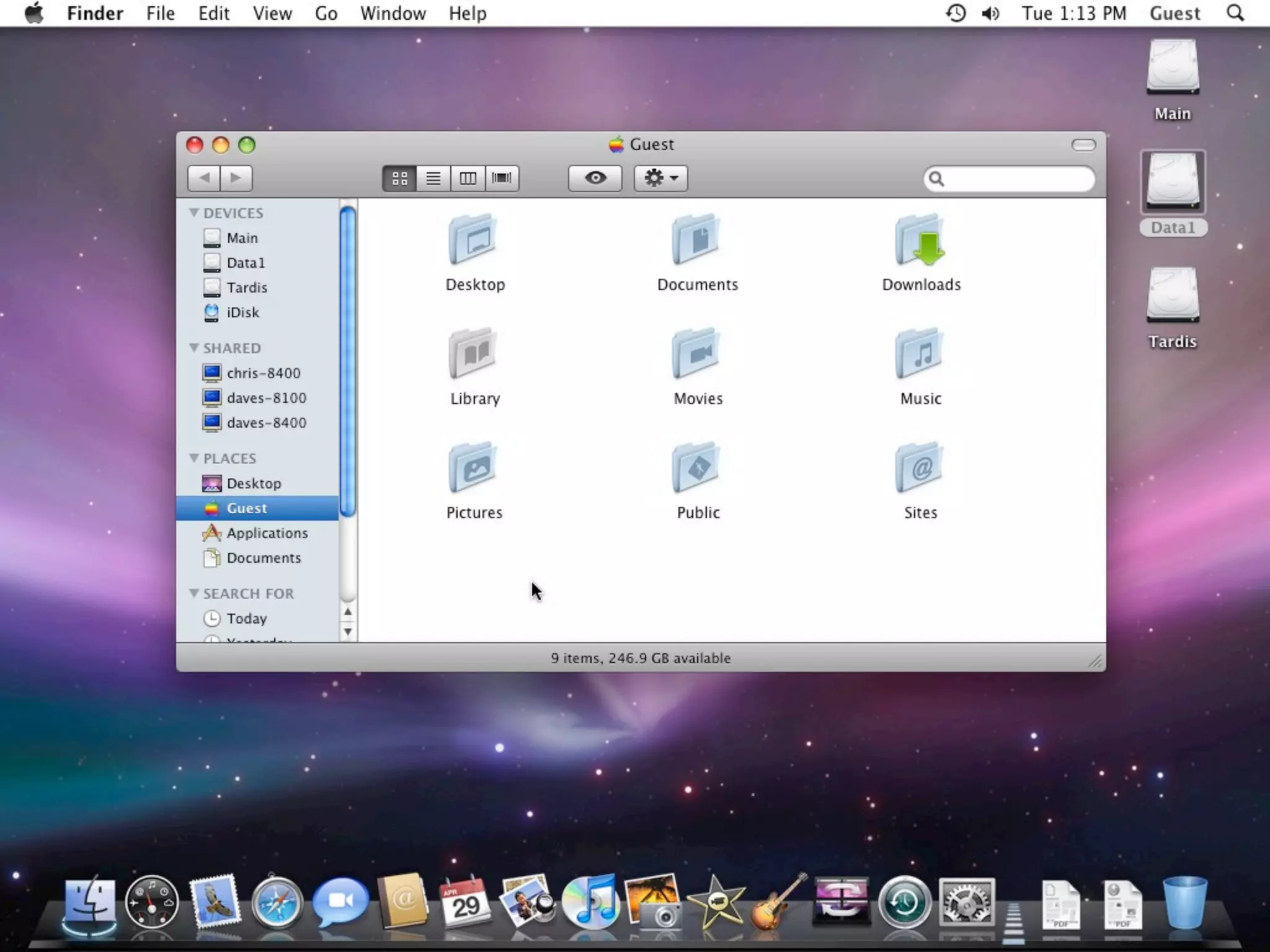Launch Safari compass icon in Dock
Screen dimensions: 1270x952
[277, 904]
